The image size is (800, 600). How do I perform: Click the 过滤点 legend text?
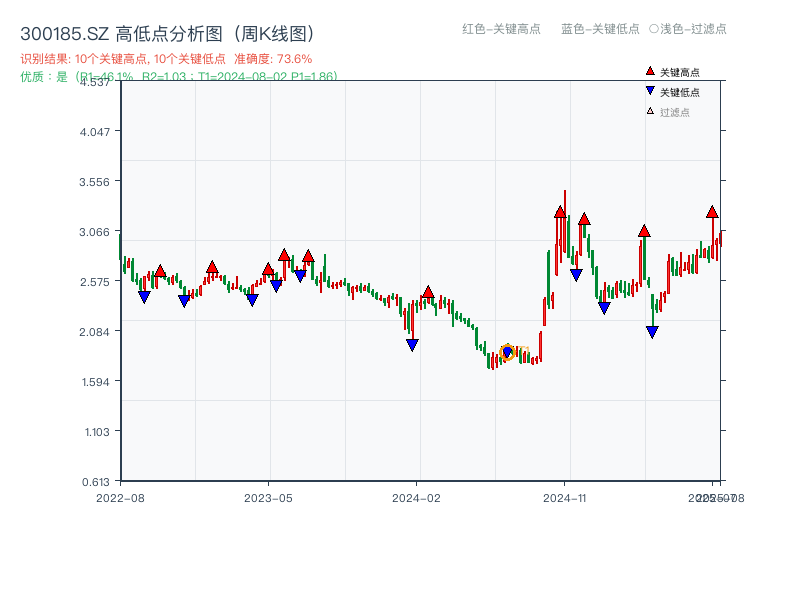[x=674, y=112]
